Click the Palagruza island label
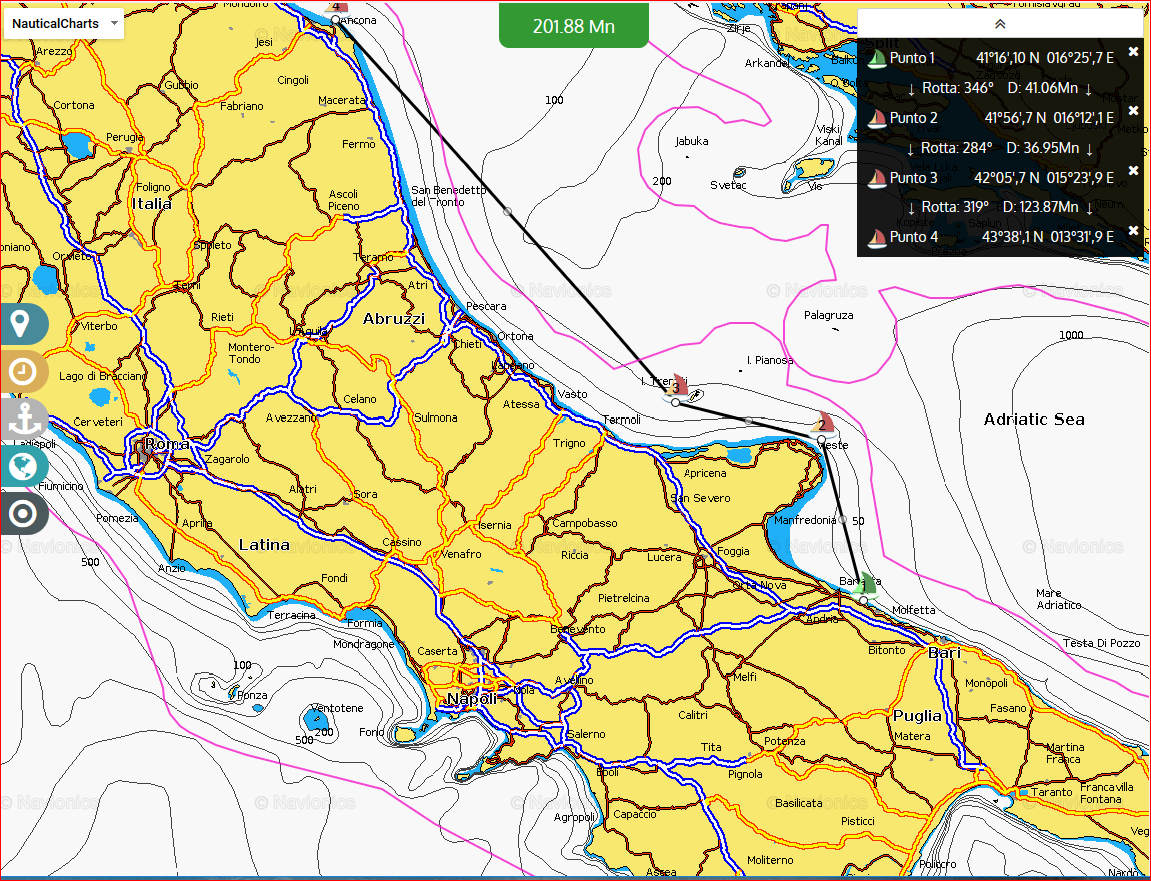The image size is (1151, 881). pyautogui.click(x=828, y=316)
